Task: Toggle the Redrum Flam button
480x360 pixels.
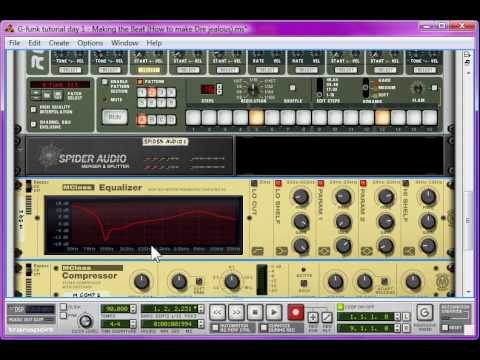Action: click(434, 88)
